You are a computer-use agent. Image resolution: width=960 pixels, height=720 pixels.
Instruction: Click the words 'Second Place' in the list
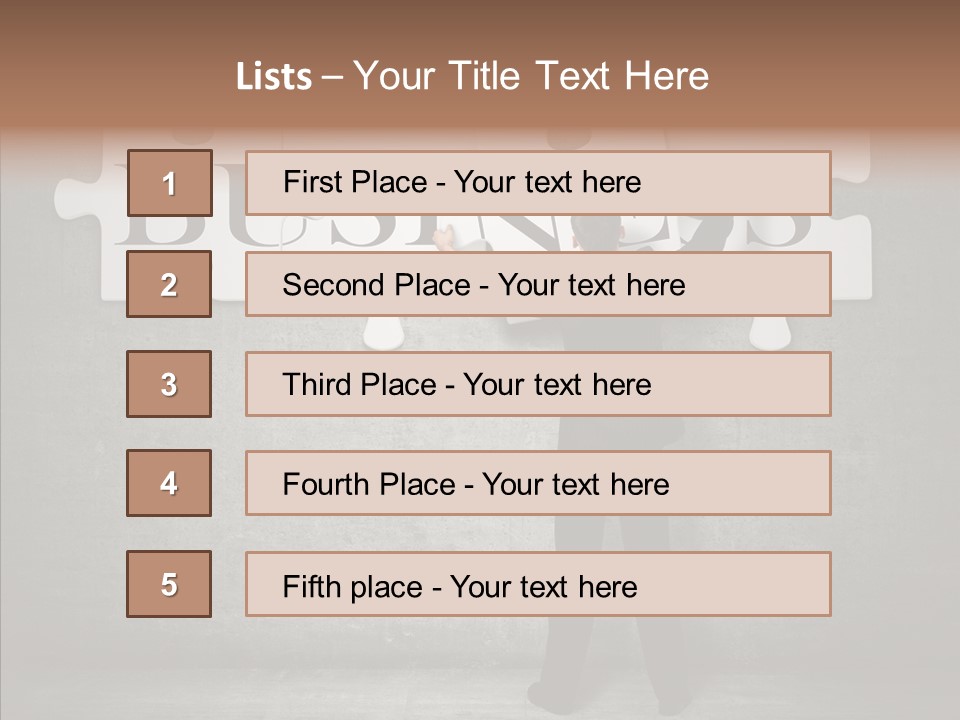377,285
